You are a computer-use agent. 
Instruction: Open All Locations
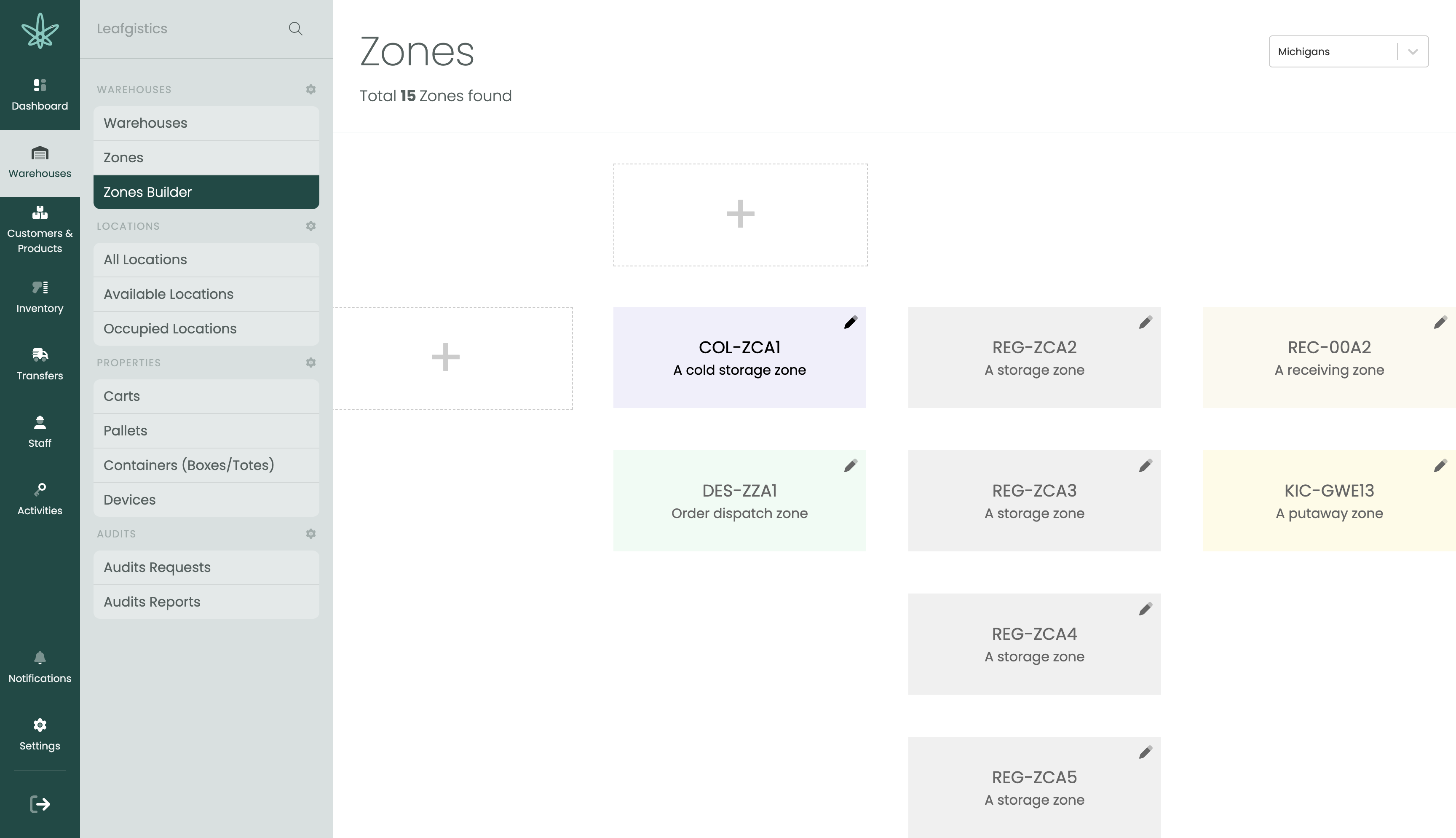click(x=206, y=260)
